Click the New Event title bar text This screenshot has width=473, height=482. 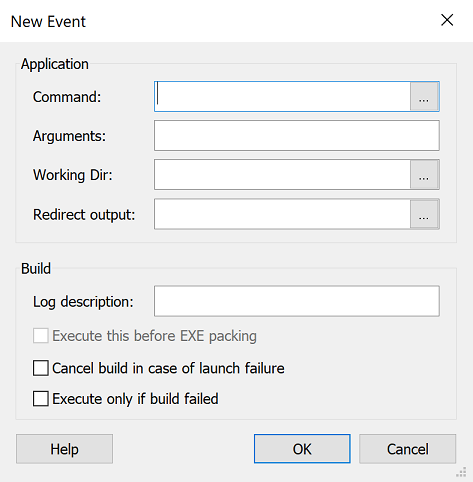pos(48,22)
